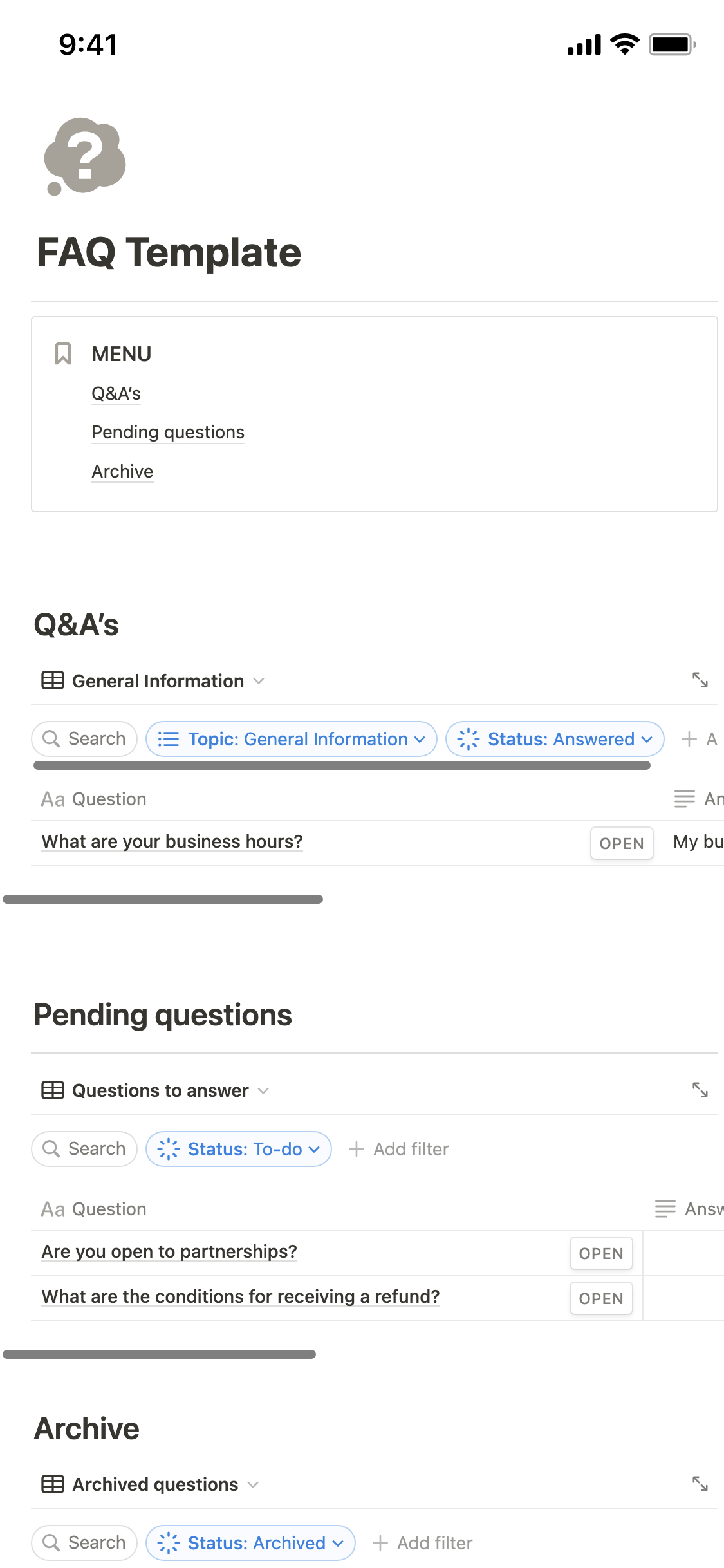Open the Status: Answered filter dropdown
This screenshot has height=1568, width=724.
click(x=555, y=739)
